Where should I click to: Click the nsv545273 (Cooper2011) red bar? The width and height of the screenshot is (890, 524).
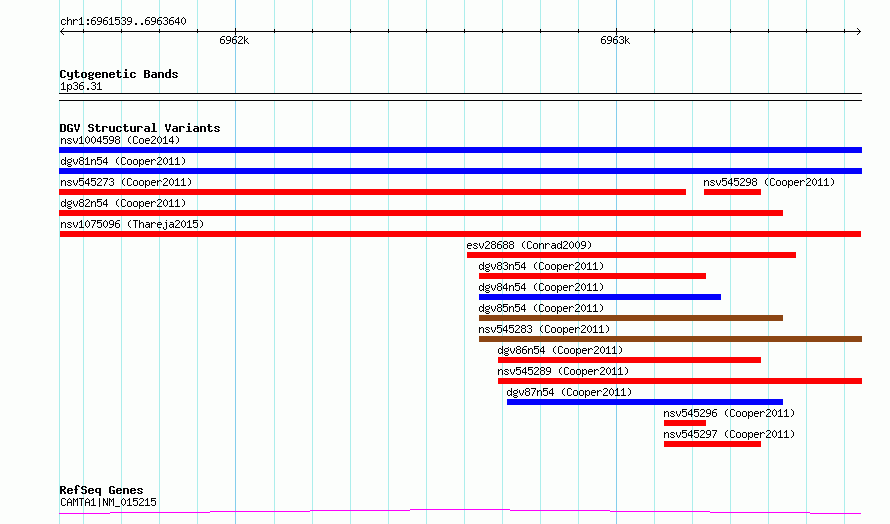pos(372,192)
